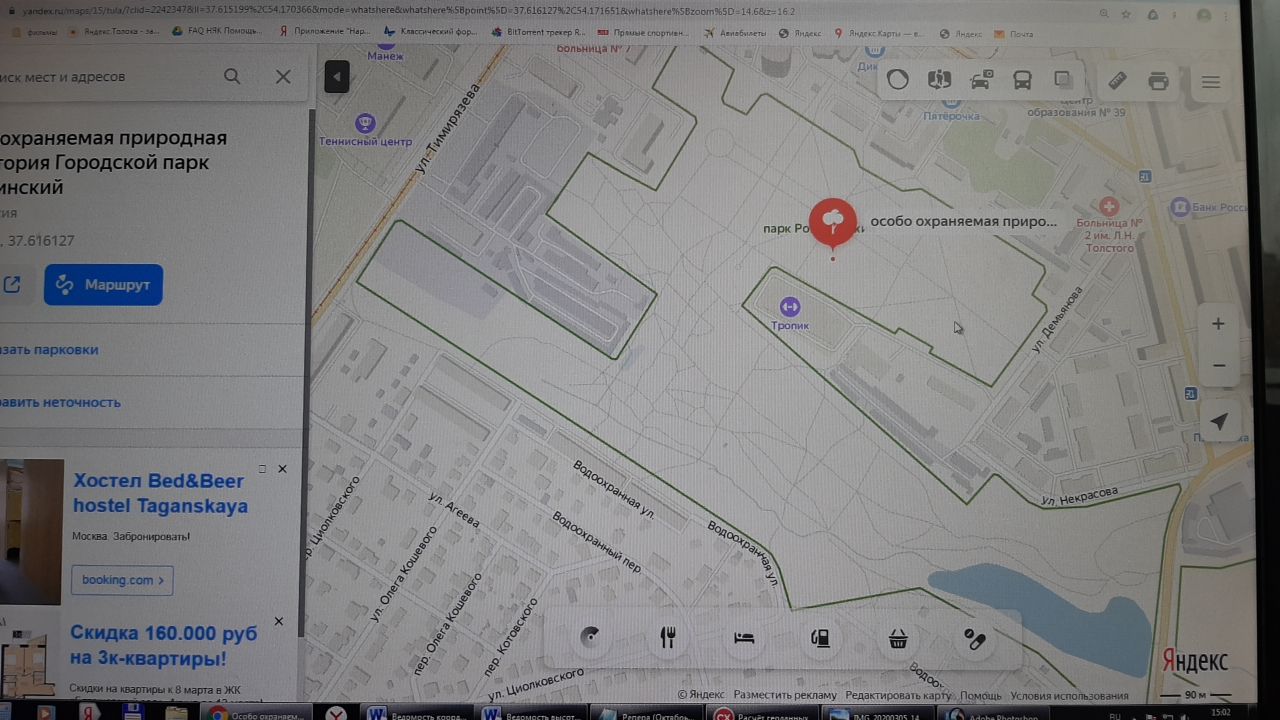
Task: Click the print map icon
Action: [1158, 82]
